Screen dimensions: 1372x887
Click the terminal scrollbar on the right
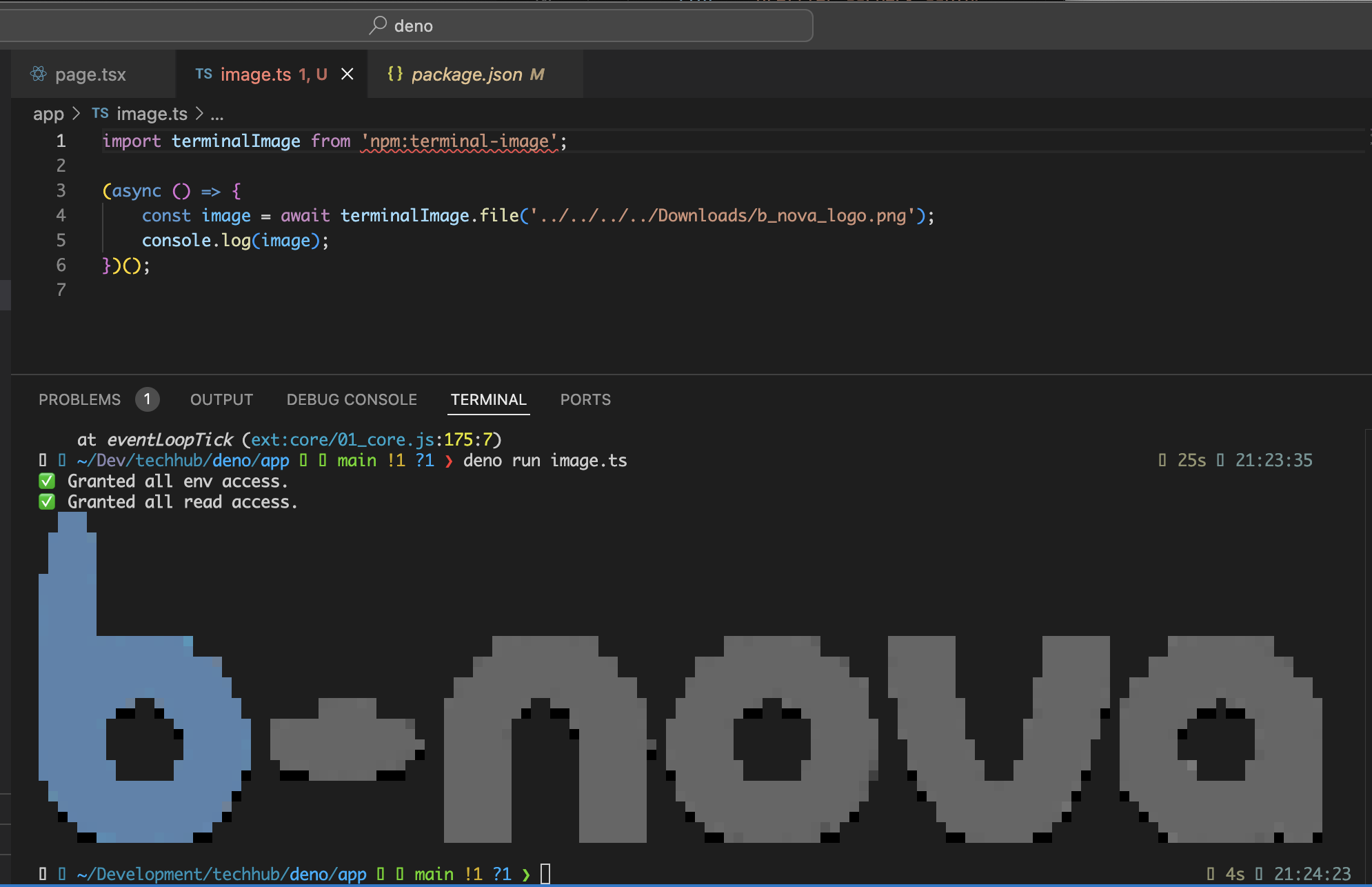tap(1368, 657)
